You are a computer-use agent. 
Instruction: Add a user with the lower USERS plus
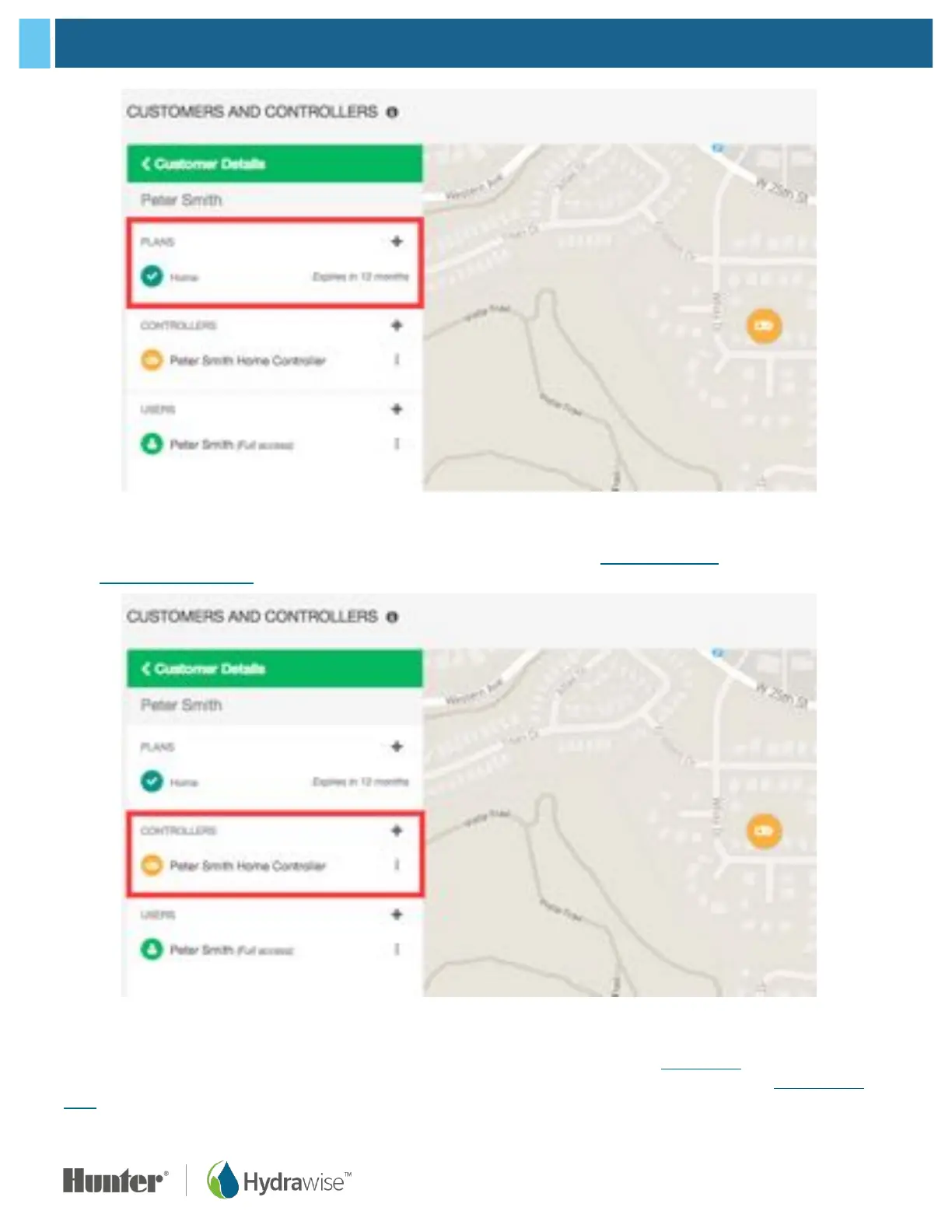pos(397,915)
